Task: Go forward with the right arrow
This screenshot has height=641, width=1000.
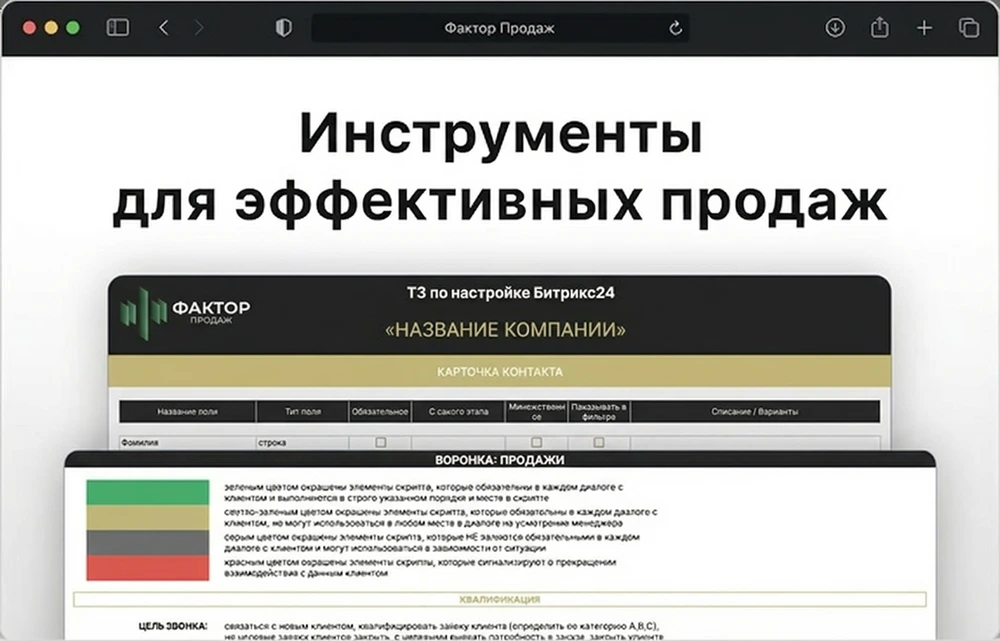Action: coord(198,28)
